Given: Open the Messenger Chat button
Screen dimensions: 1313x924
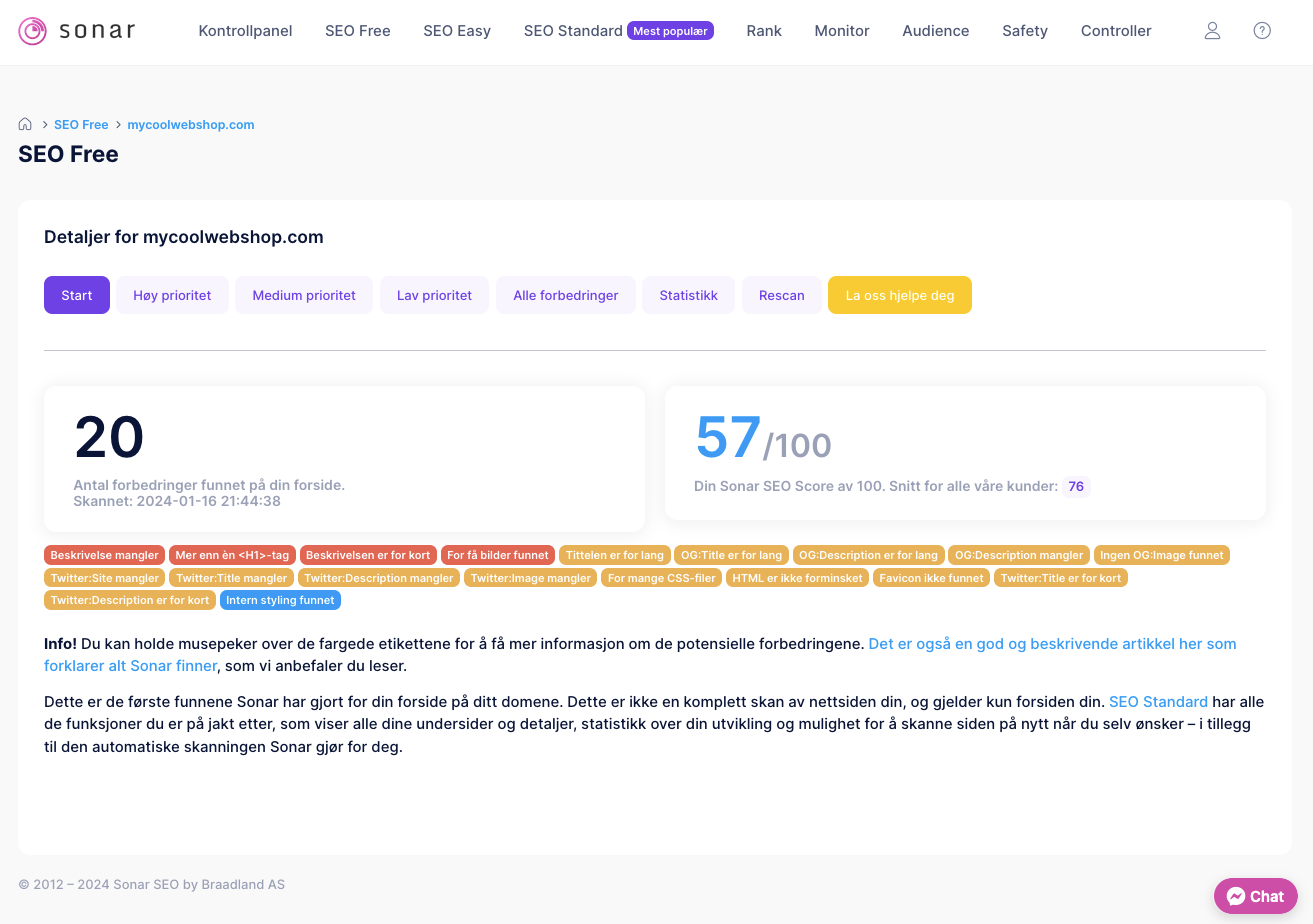Looking at the screenshot, I should pos(1255,896).
